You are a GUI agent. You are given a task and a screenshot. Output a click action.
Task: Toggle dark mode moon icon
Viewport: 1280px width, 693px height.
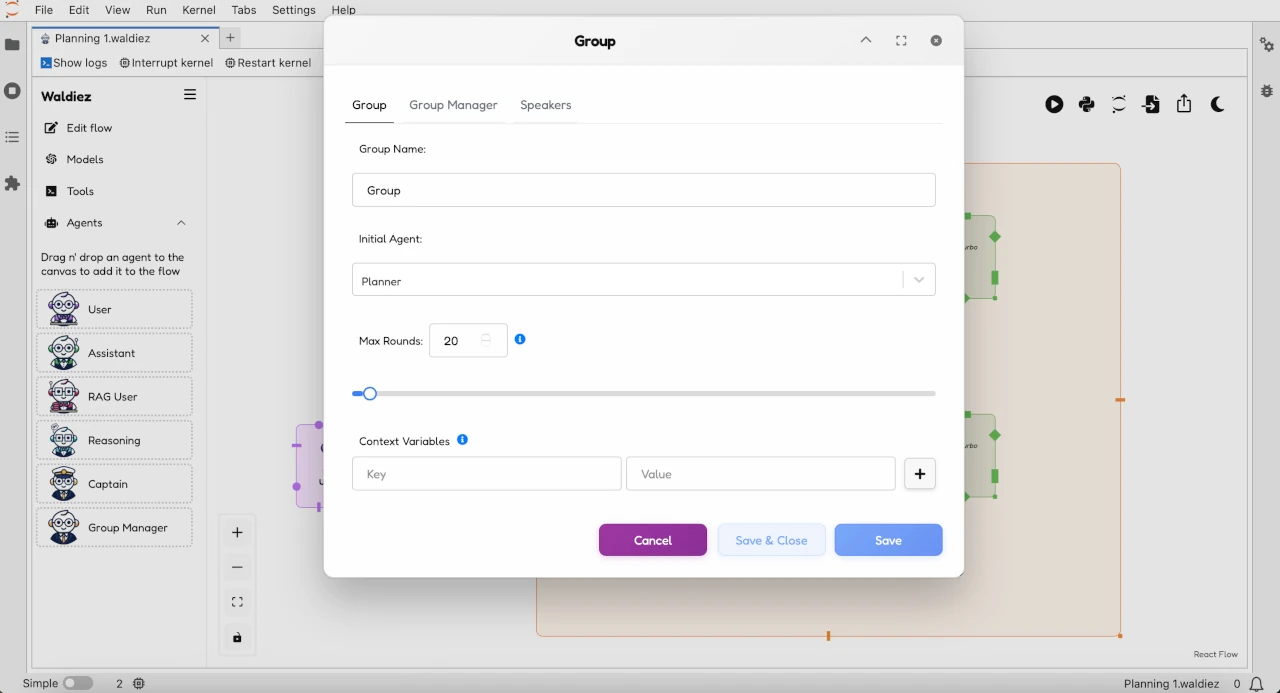click(x=1217, y=104)
